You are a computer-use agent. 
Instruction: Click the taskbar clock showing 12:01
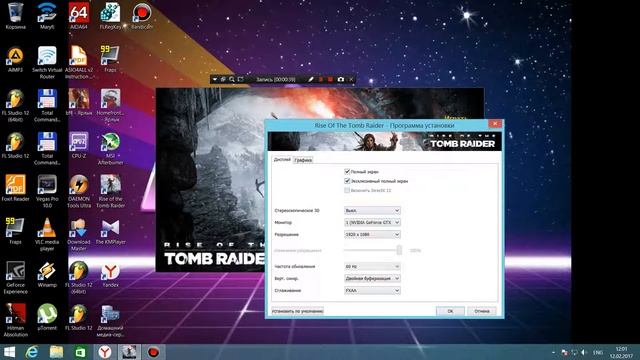coord(621,353)
